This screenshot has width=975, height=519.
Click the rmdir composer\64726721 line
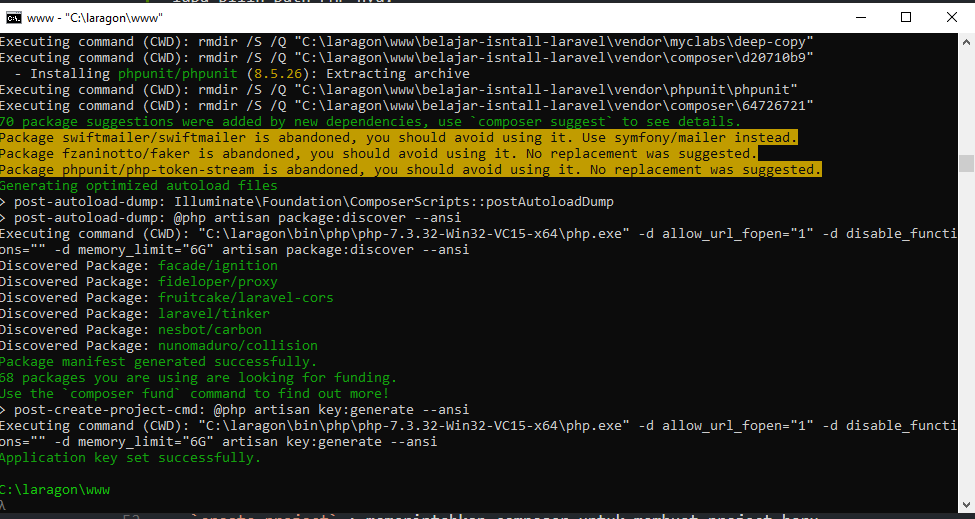[x=407, y=106]
